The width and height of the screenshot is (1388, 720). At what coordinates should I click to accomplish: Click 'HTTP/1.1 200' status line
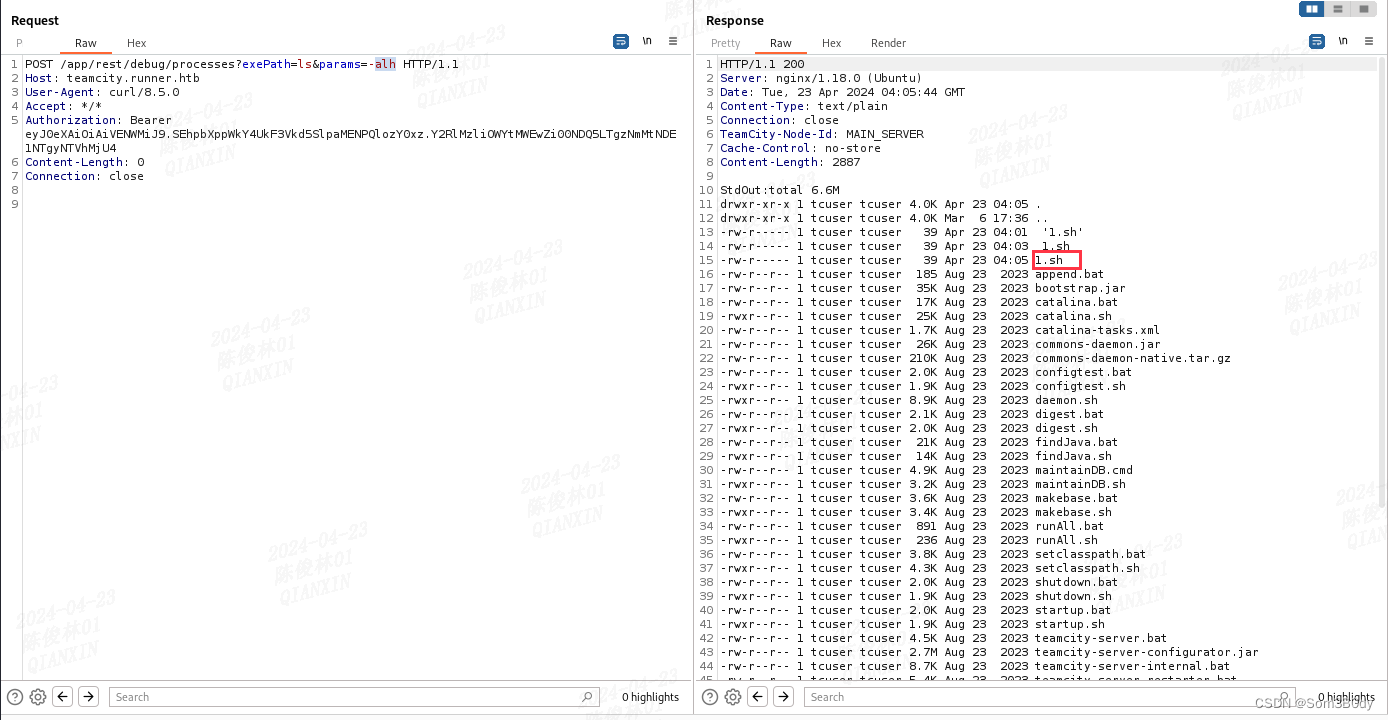click(x=762, y=64)
